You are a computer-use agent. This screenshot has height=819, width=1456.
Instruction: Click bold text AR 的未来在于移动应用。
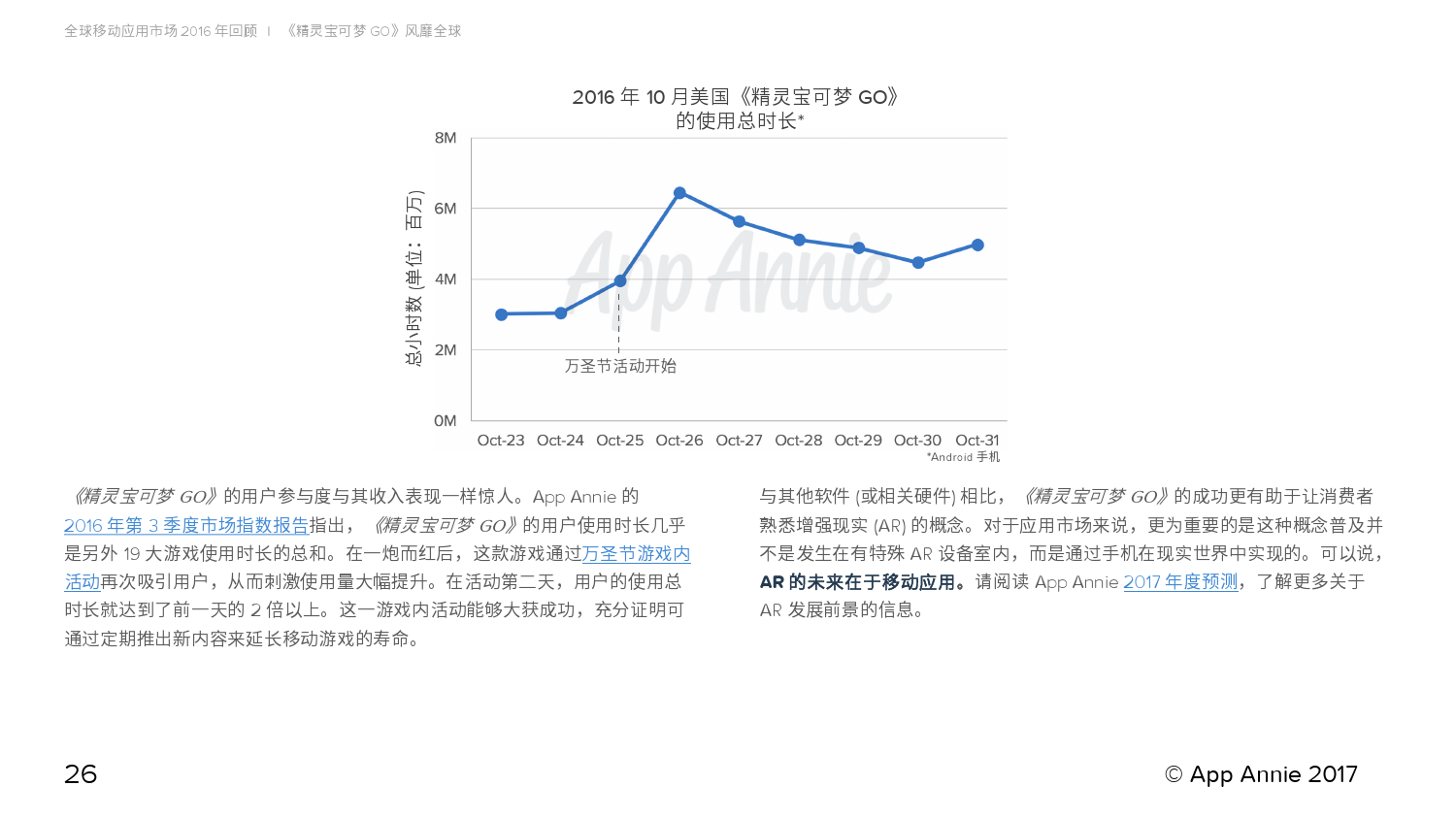(864, 582)
